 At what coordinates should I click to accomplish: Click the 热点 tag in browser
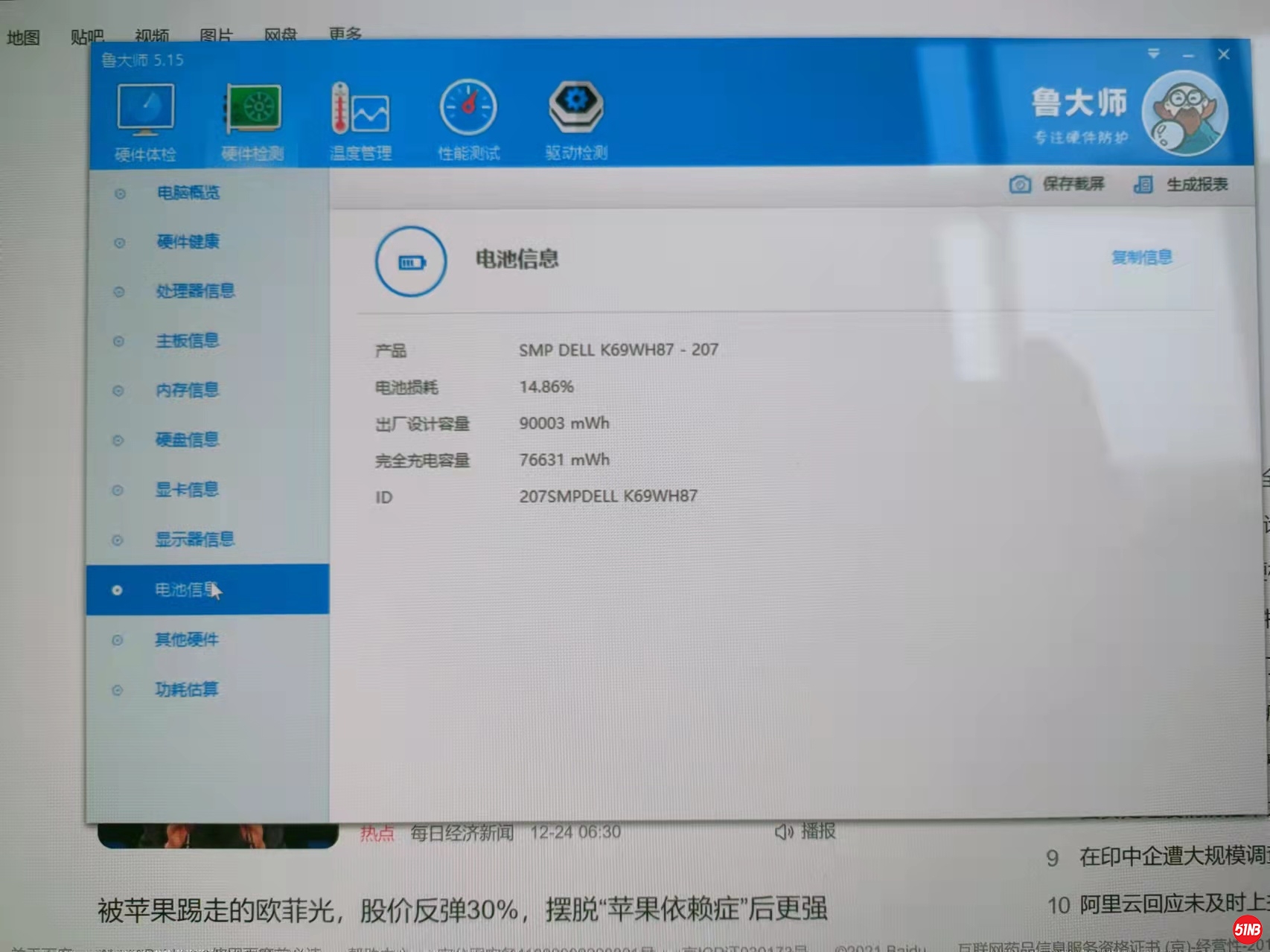point(377,834)
